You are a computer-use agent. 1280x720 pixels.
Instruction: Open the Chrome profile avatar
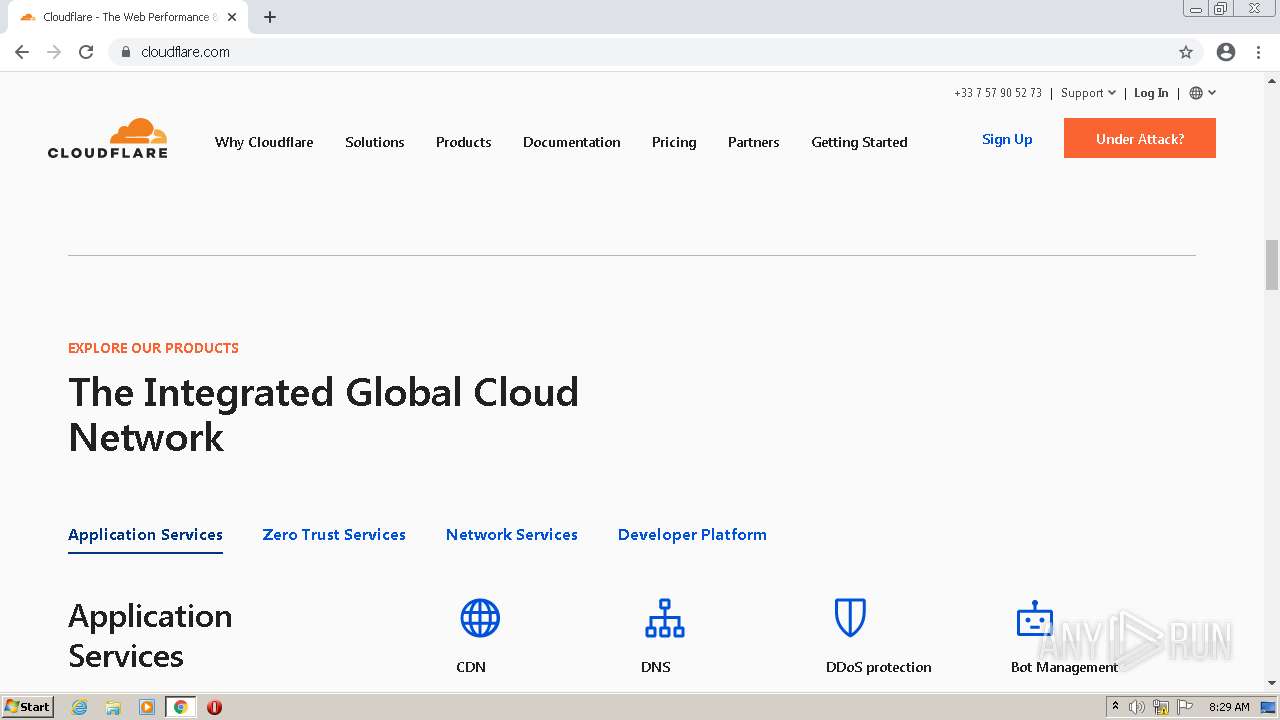pos(1226,52)
